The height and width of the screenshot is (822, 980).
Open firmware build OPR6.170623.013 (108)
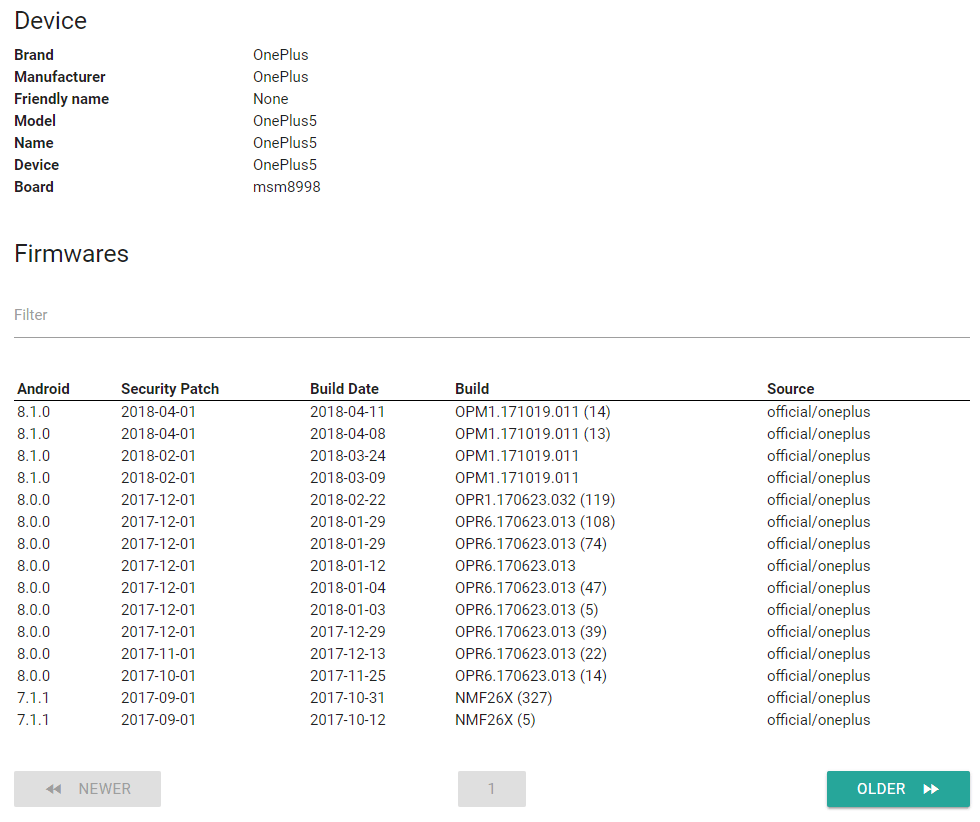534,522
